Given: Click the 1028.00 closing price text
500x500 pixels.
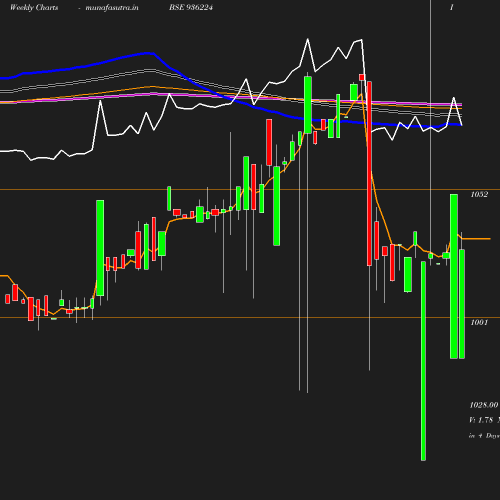Looking at the screenshot, I should point(484,405).
